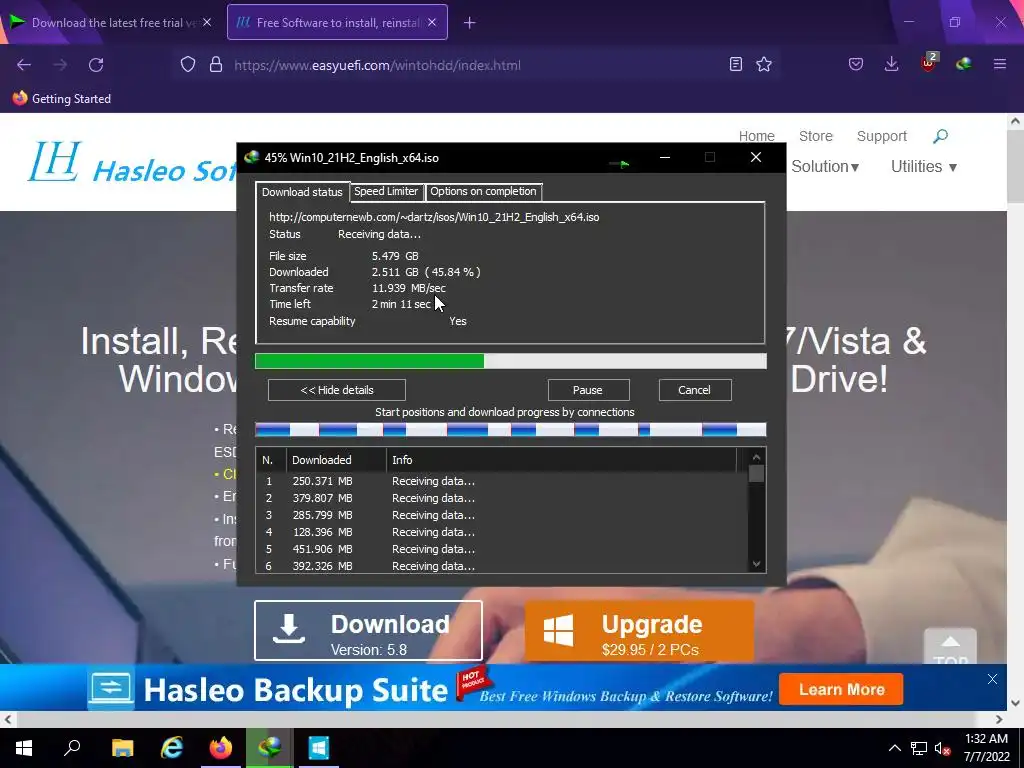Launch Internet Explorer from taskbar
The width and height of the screenshot is (1024, 768).
tap(171, 748)
